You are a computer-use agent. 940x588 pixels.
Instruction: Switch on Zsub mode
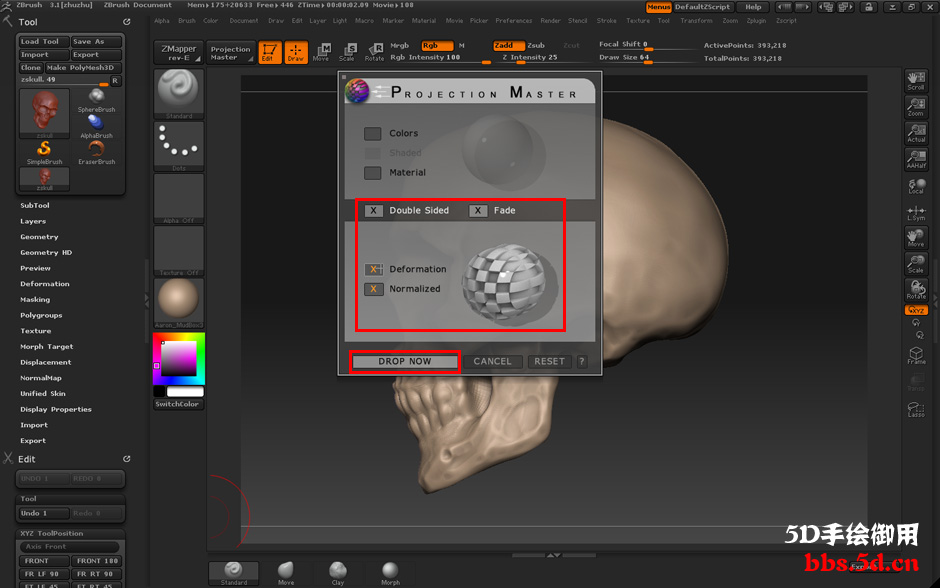click(x=536, y=46)
